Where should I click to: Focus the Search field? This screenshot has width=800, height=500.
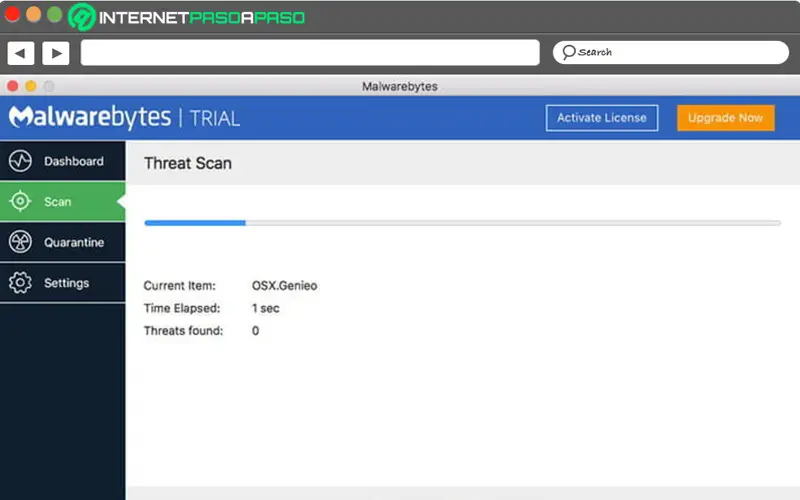pyautogui.click(x=671, y=53)
